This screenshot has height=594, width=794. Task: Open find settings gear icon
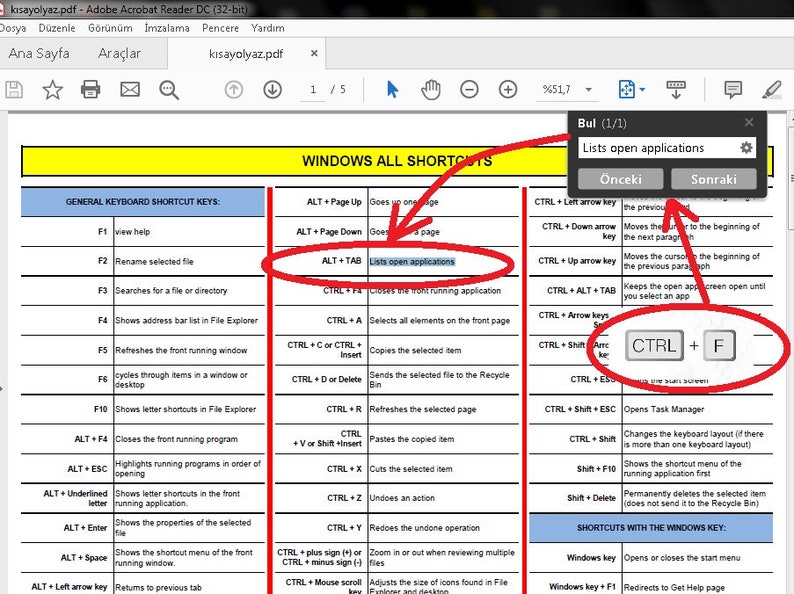(746, 148)
